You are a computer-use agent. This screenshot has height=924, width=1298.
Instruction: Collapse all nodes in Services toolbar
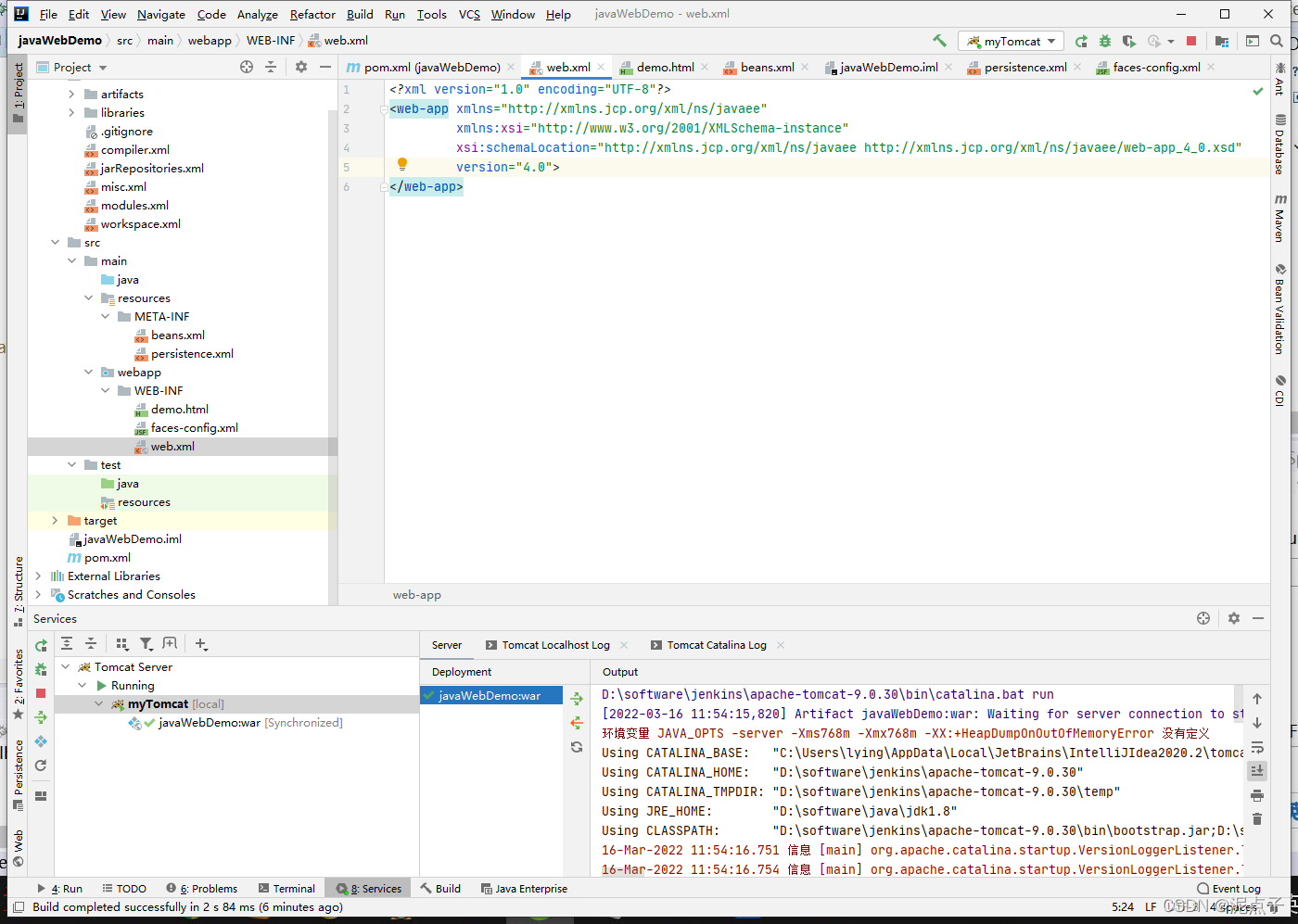[91, 643]
